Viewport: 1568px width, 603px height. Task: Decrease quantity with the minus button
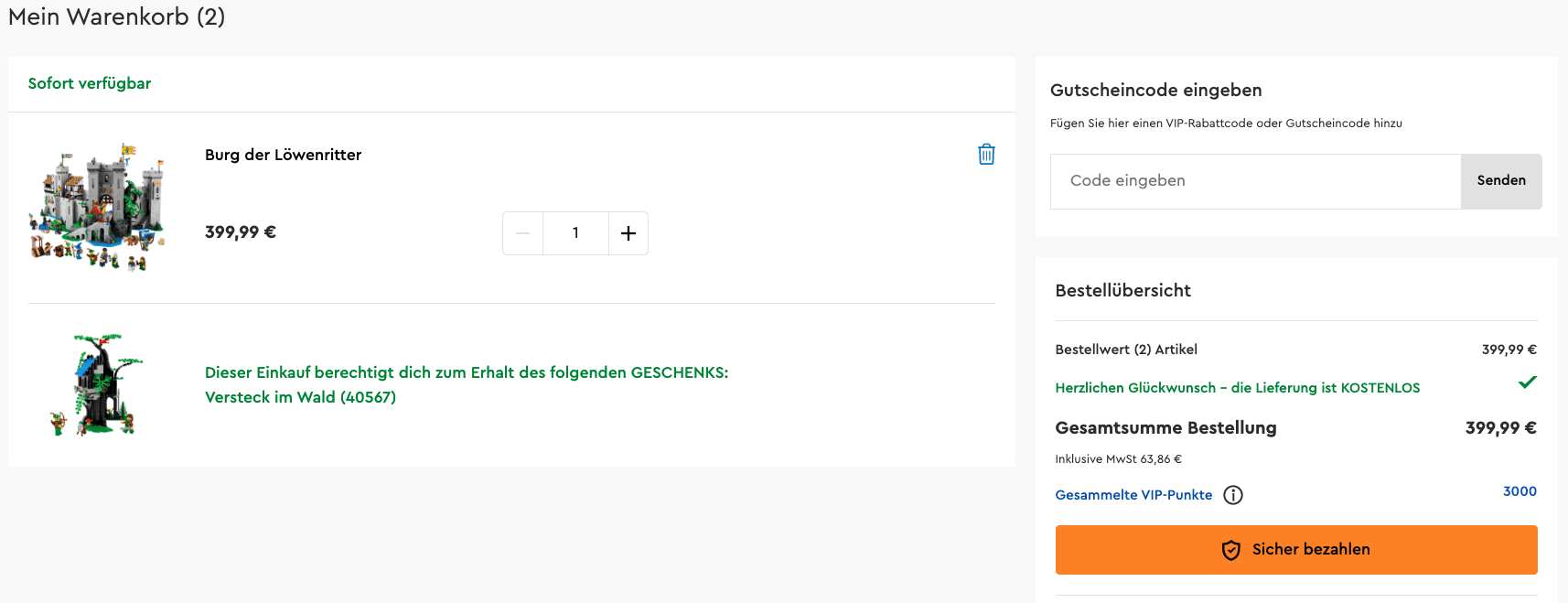tap(522, 233)
